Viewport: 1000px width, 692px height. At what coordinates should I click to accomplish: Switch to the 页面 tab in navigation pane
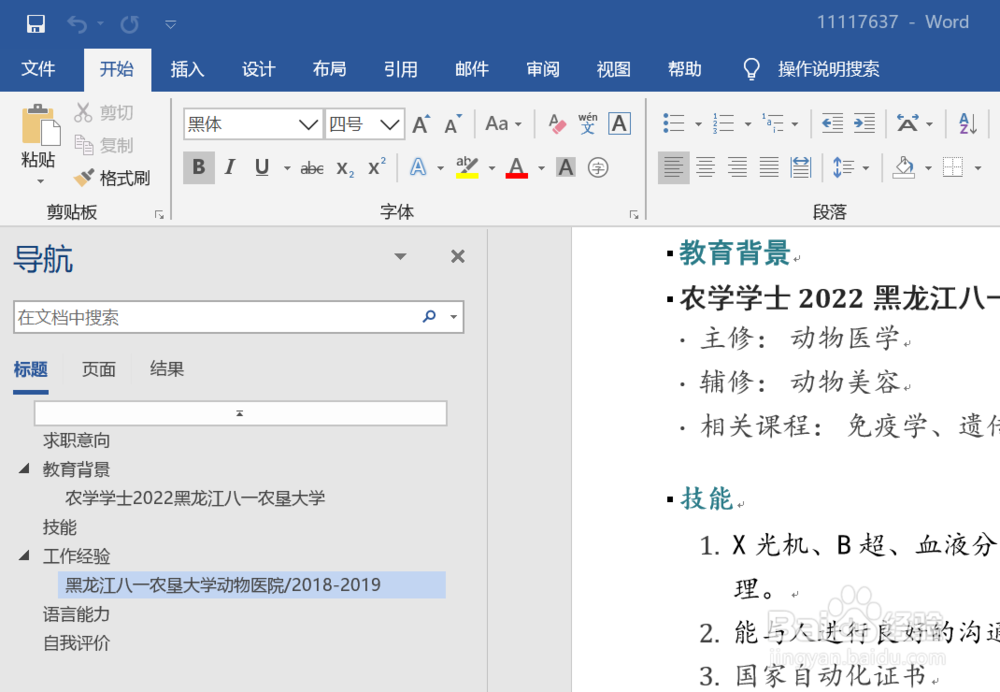(x=98, y=369)
